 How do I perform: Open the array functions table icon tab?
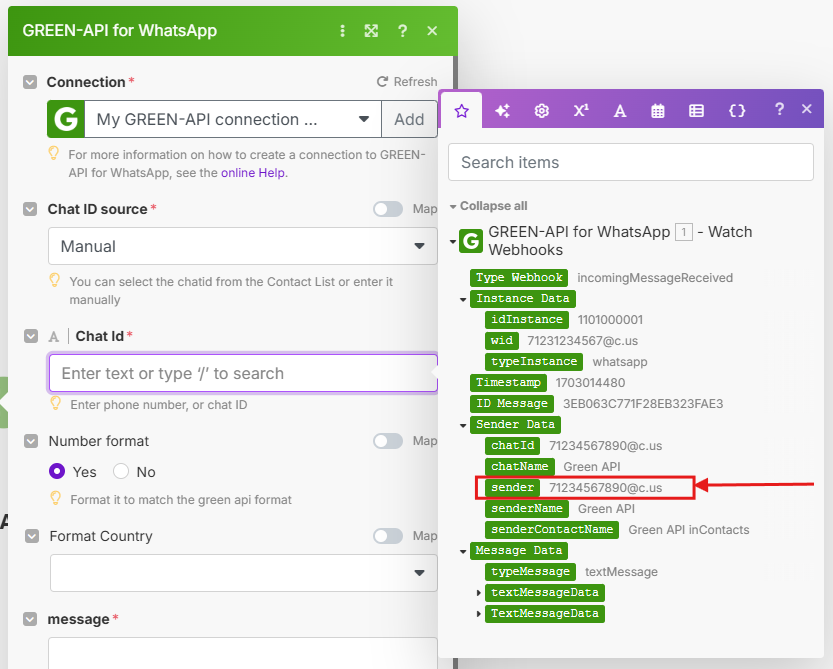click(697, 110)
